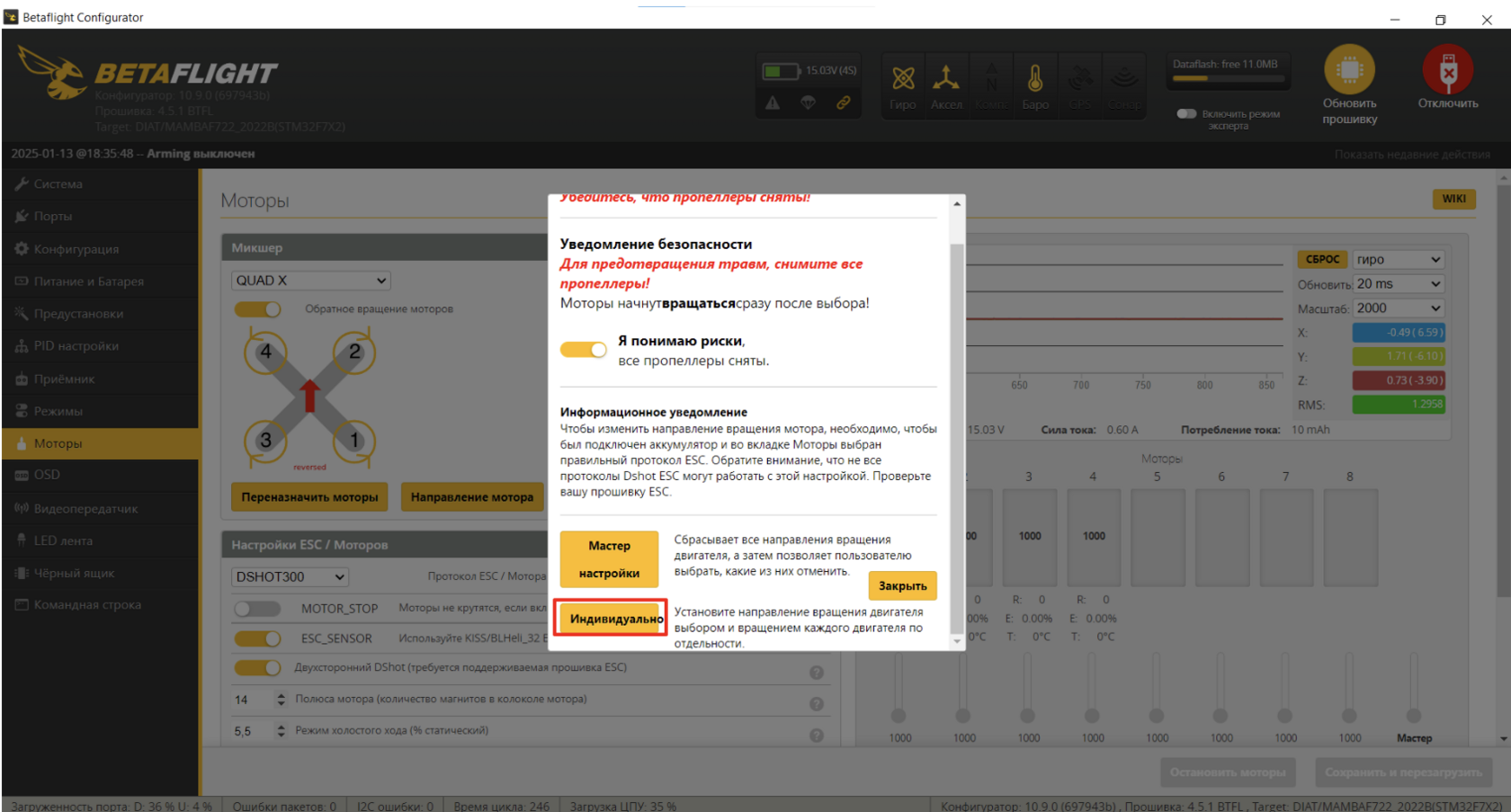Click the Accelerometer sensor icon
Image resolution: width=1511 pixels, height=812 pixels.
946,79
